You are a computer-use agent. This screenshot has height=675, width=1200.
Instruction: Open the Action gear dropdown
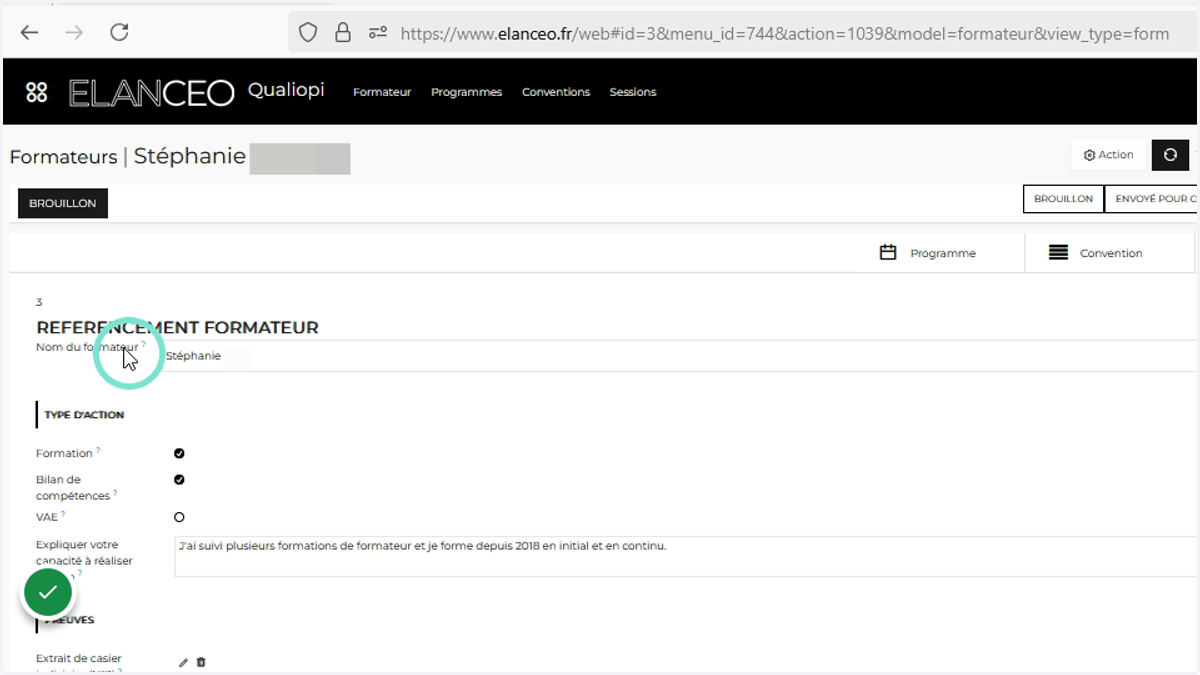coord(1108,155)
